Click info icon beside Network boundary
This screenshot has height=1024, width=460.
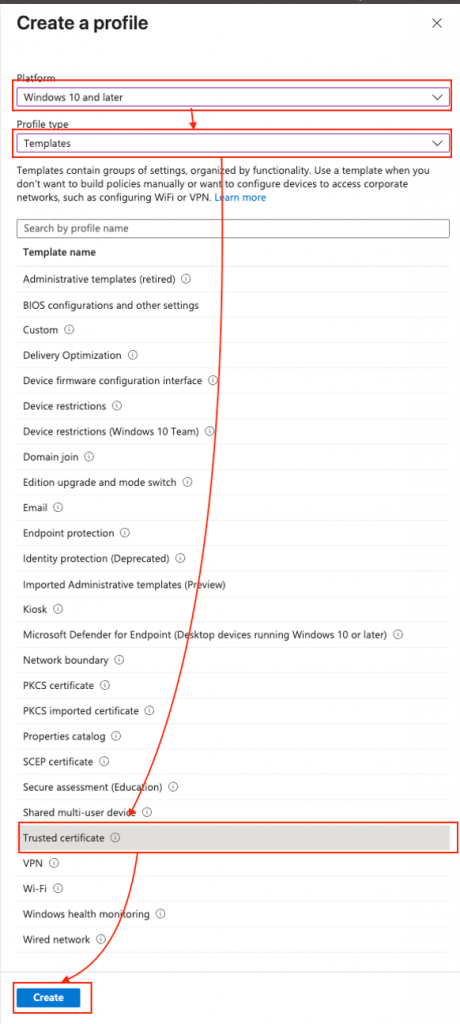coord(120,660)
